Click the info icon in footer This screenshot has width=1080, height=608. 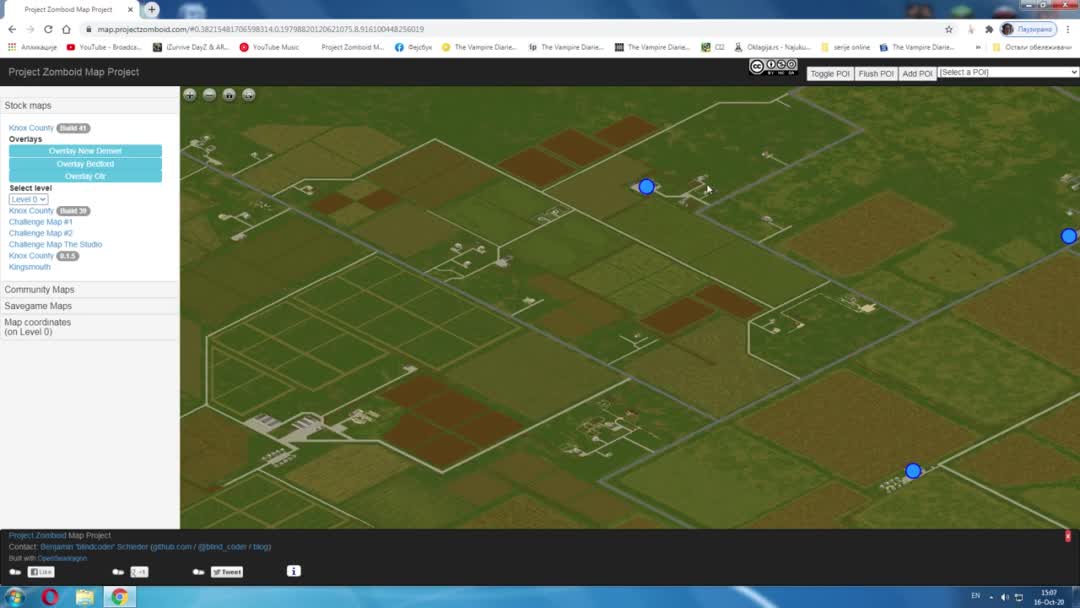coord(293,571)
